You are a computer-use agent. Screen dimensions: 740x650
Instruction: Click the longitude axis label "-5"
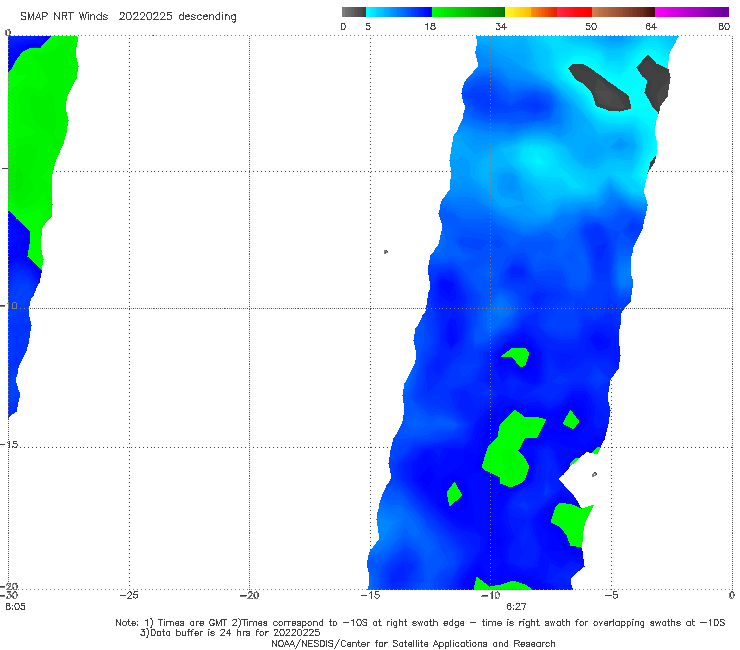click(611, 595)
